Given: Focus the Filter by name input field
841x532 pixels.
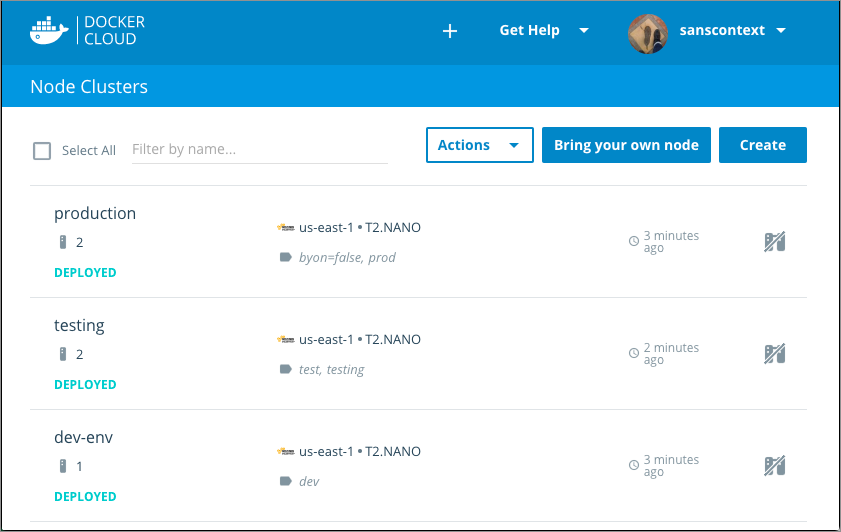Looking at the screenshot, I should 259,150.
